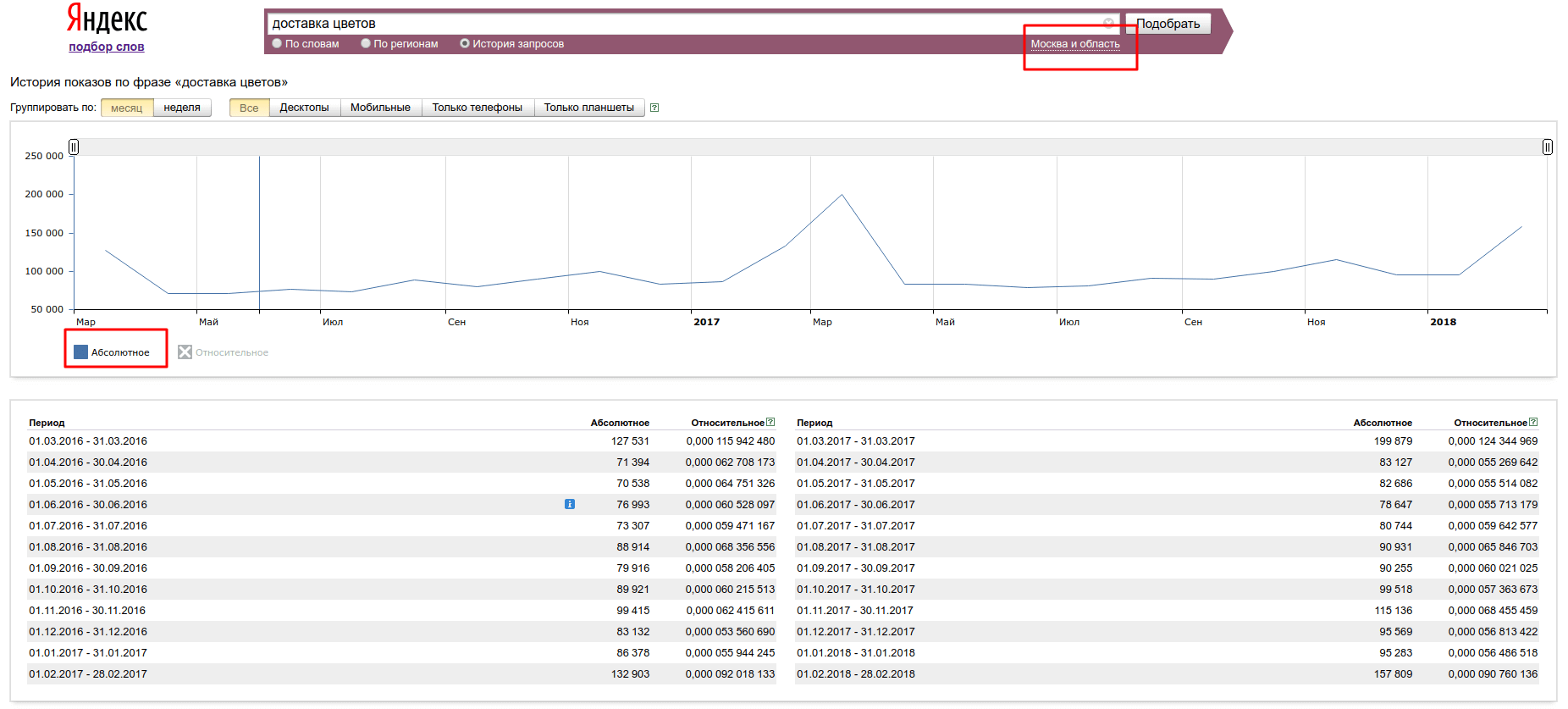Switch to the Мобильные device tab
The width and height of the screenshot is (1568, 709).
[380, 108]
